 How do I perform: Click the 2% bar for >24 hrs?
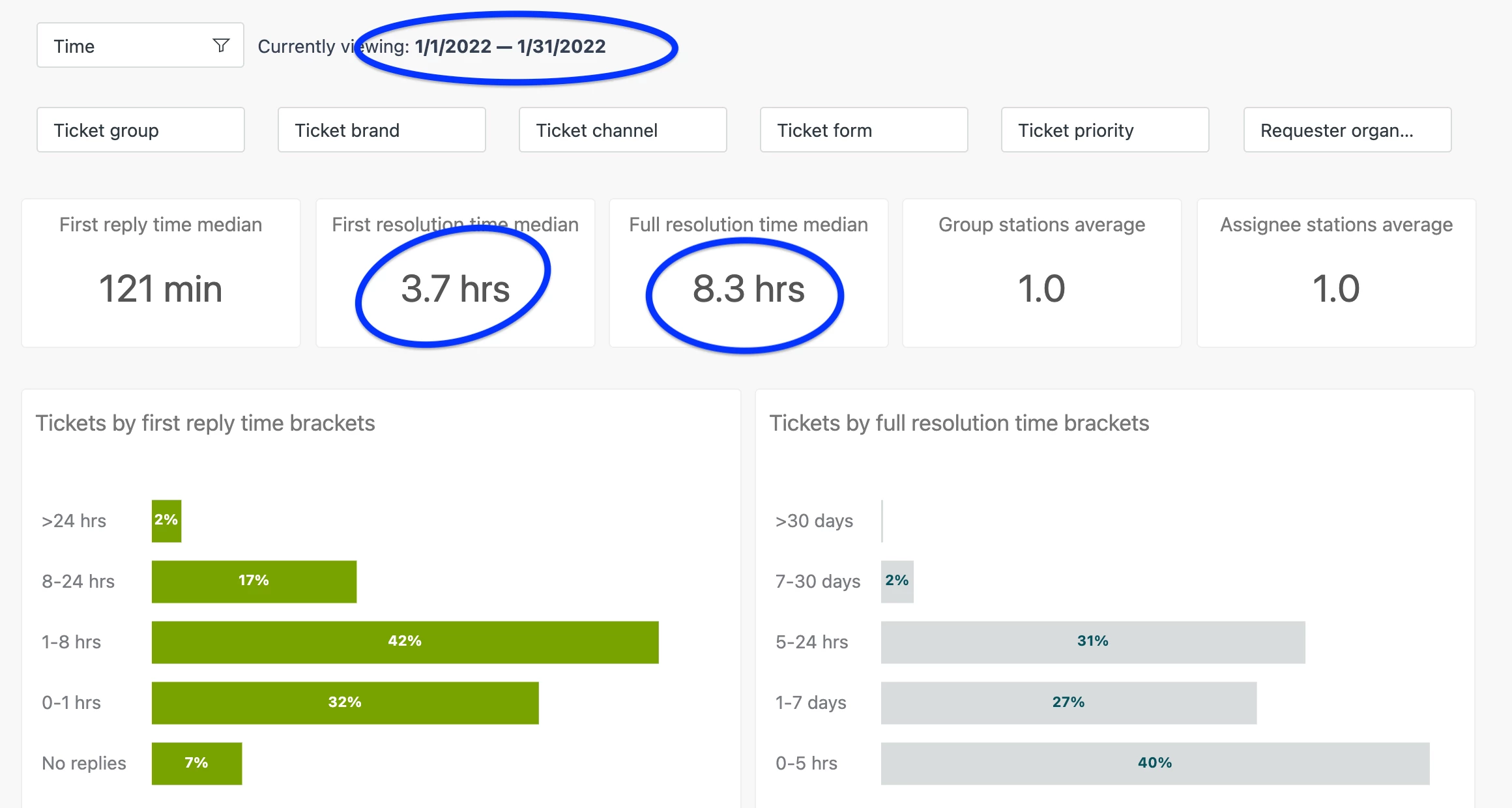(x=166, y=521)
